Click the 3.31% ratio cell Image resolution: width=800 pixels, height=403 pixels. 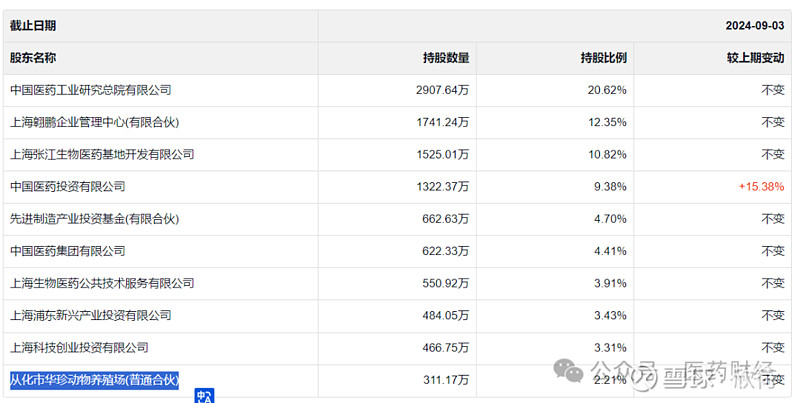point(610,347)
